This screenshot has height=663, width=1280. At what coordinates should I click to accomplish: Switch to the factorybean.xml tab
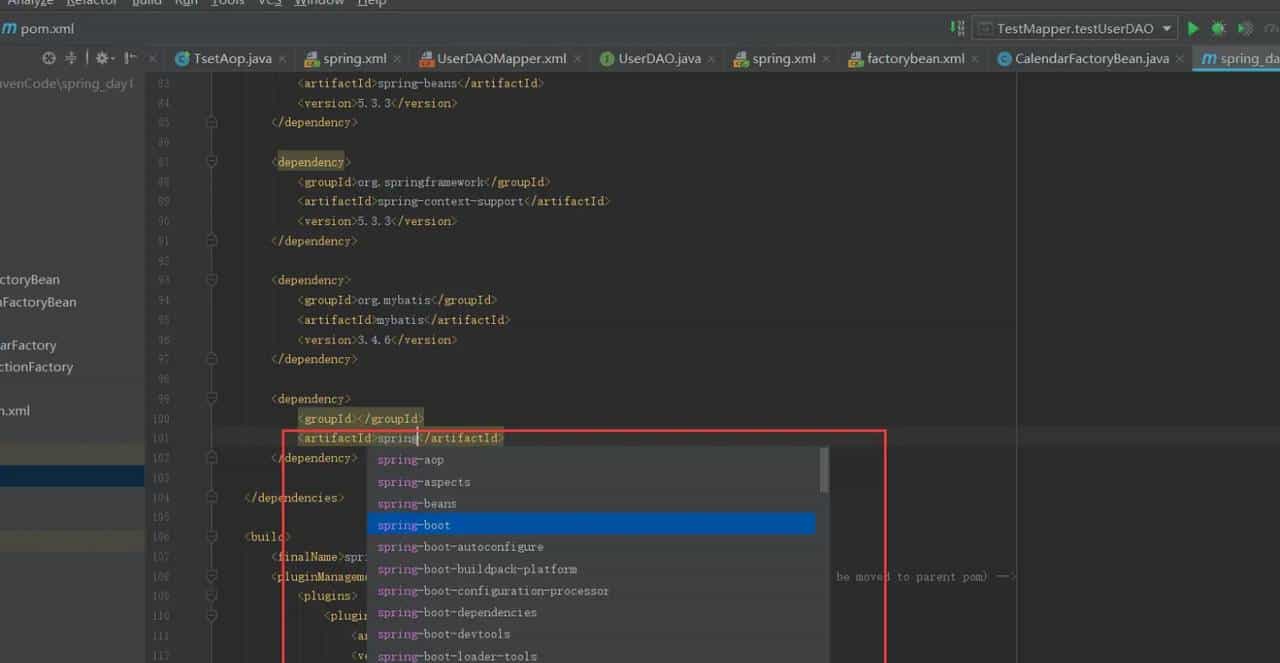pyautogui.click(x=915, y=59)
